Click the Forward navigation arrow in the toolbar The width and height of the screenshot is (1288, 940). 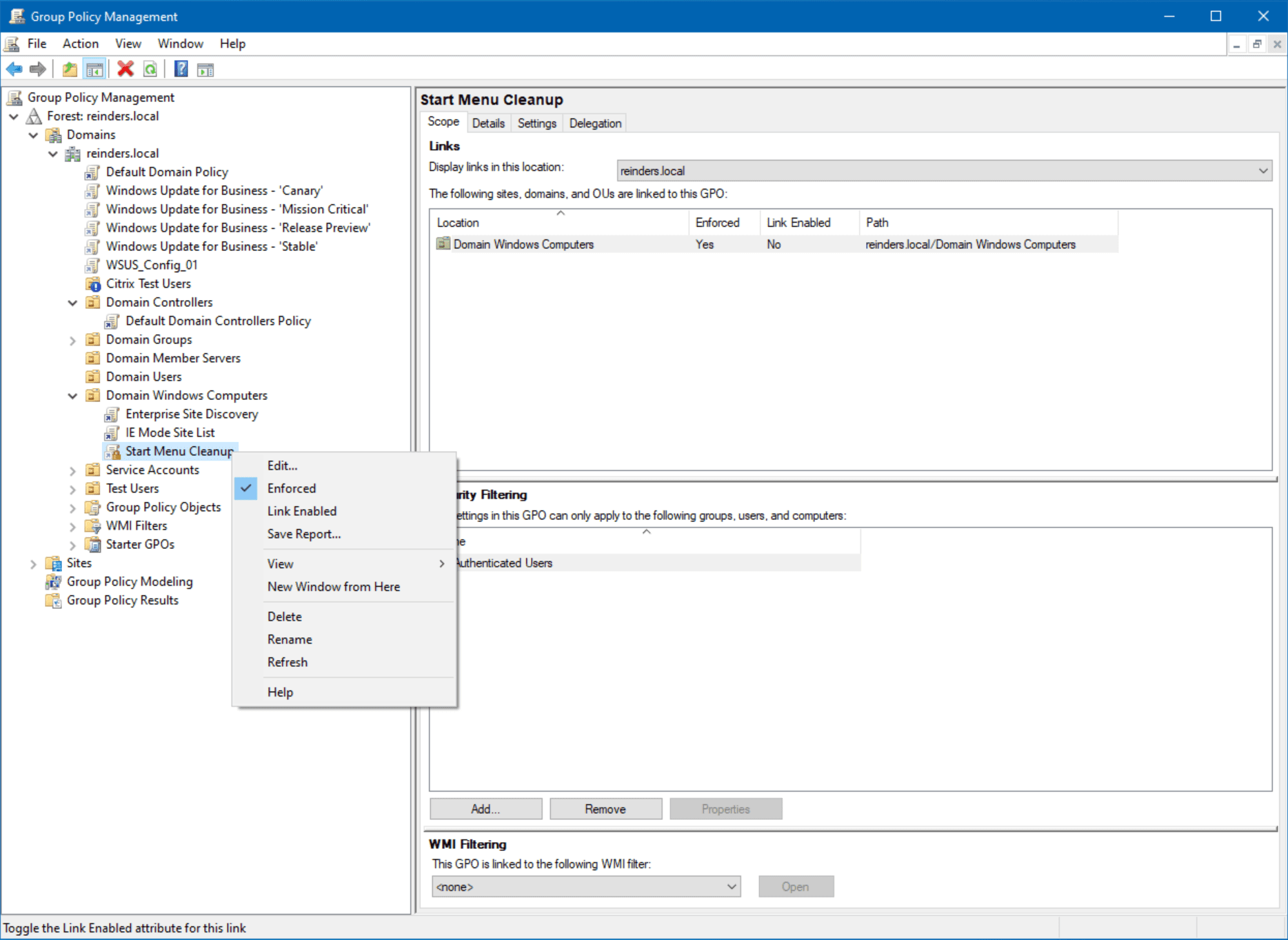38,68
